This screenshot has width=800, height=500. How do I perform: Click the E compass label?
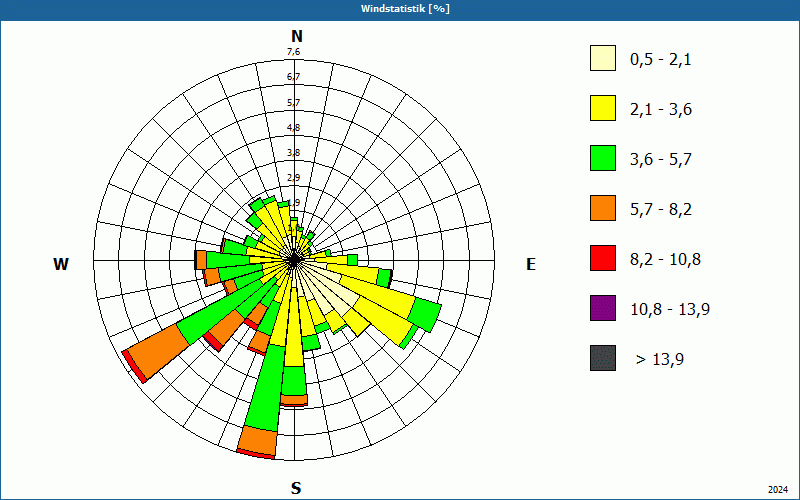(x=531, y=264)
